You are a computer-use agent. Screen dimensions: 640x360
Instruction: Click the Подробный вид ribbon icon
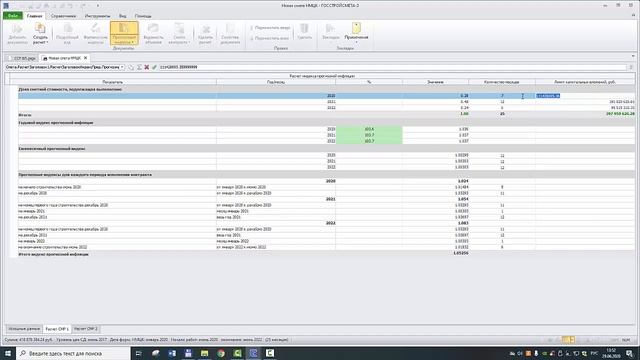[67, 33]
